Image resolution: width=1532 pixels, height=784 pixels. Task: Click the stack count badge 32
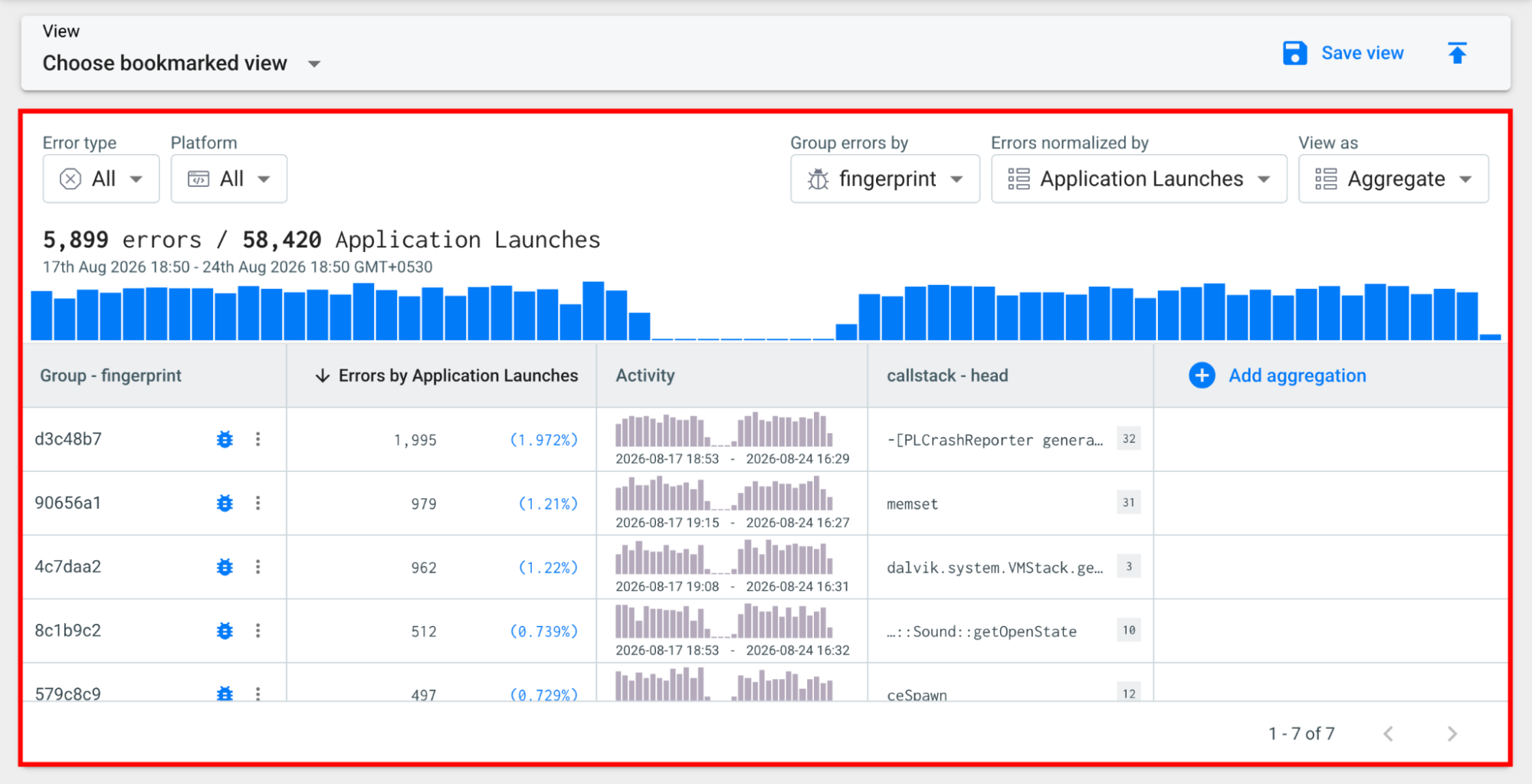[1129, 439]
